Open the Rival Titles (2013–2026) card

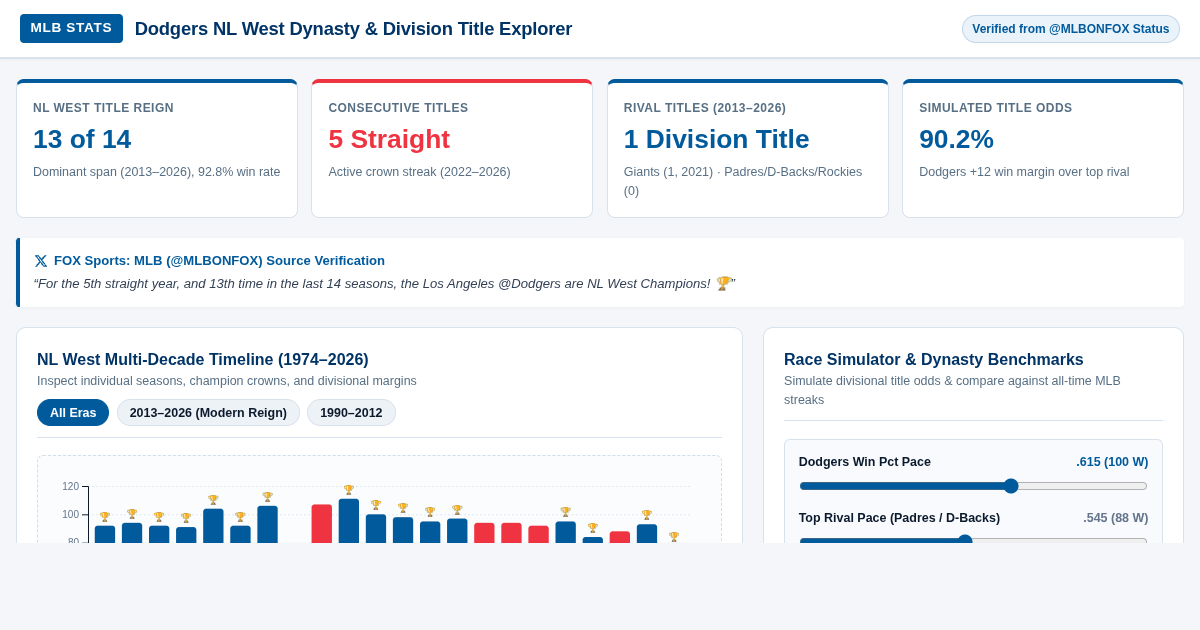[748, 148]
